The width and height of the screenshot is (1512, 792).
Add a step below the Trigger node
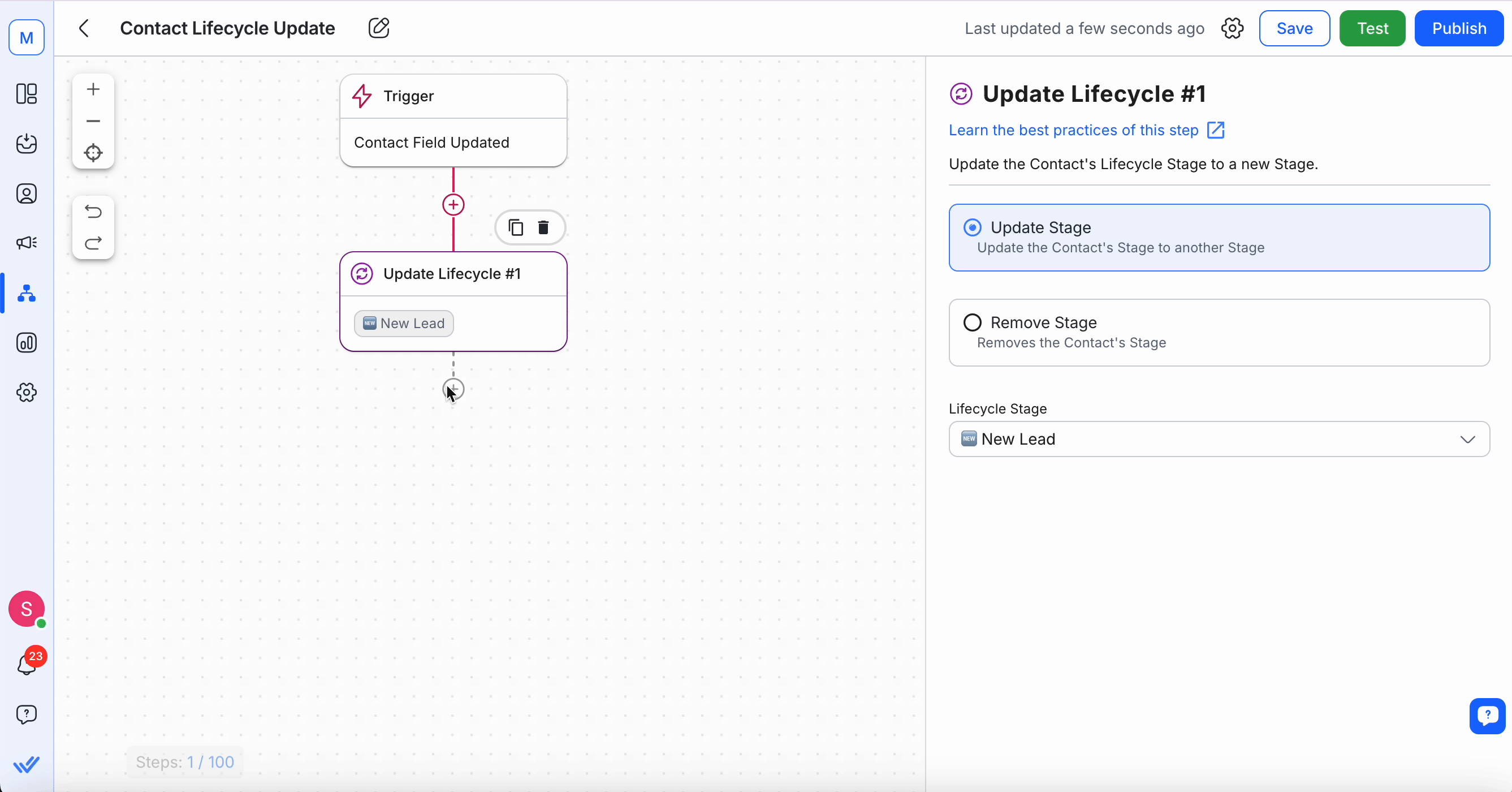[453, 205]
